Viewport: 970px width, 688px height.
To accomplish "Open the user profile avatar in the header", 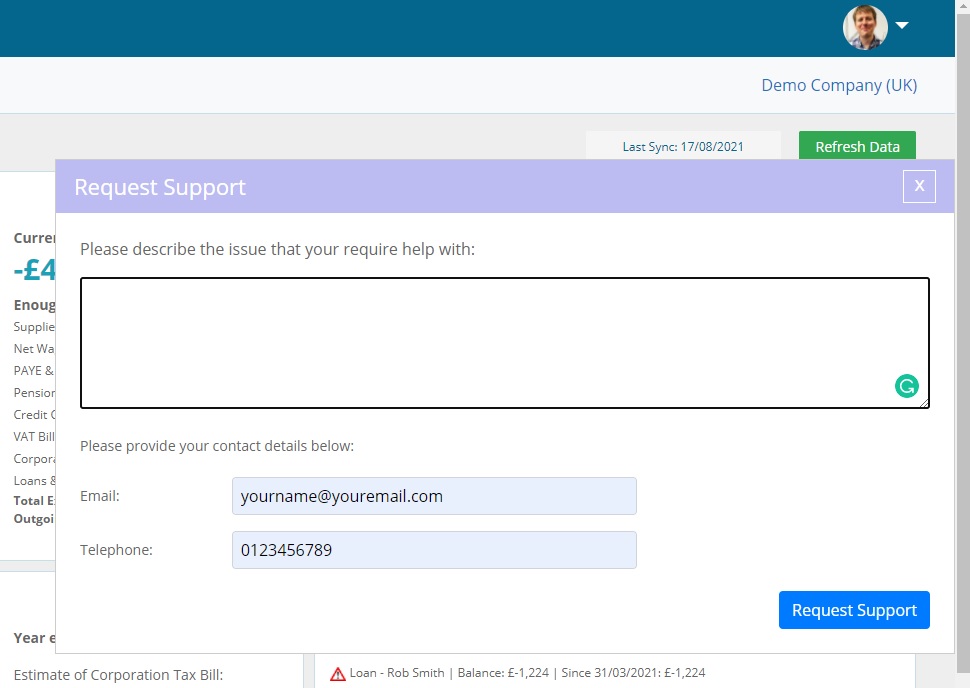I will 864,27.
